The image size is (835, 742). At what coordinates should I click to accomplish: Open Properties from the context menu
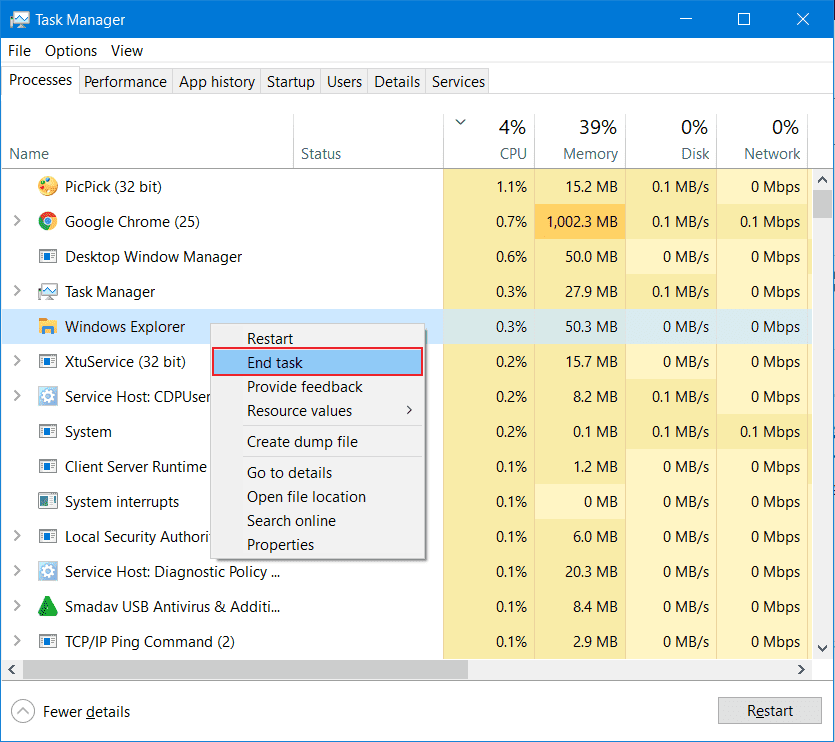pos(317,544)
